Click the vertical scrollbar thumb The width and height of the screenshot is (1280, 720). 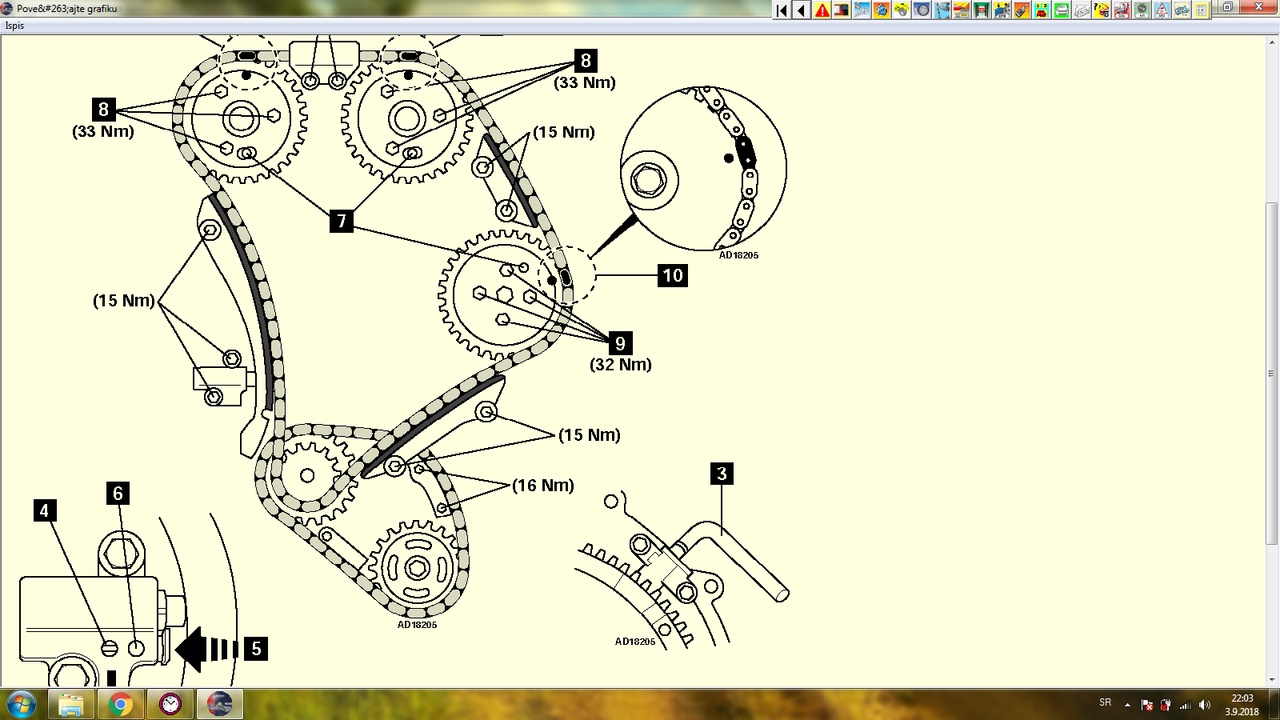pyautogui.click(x=1272, y=373)
